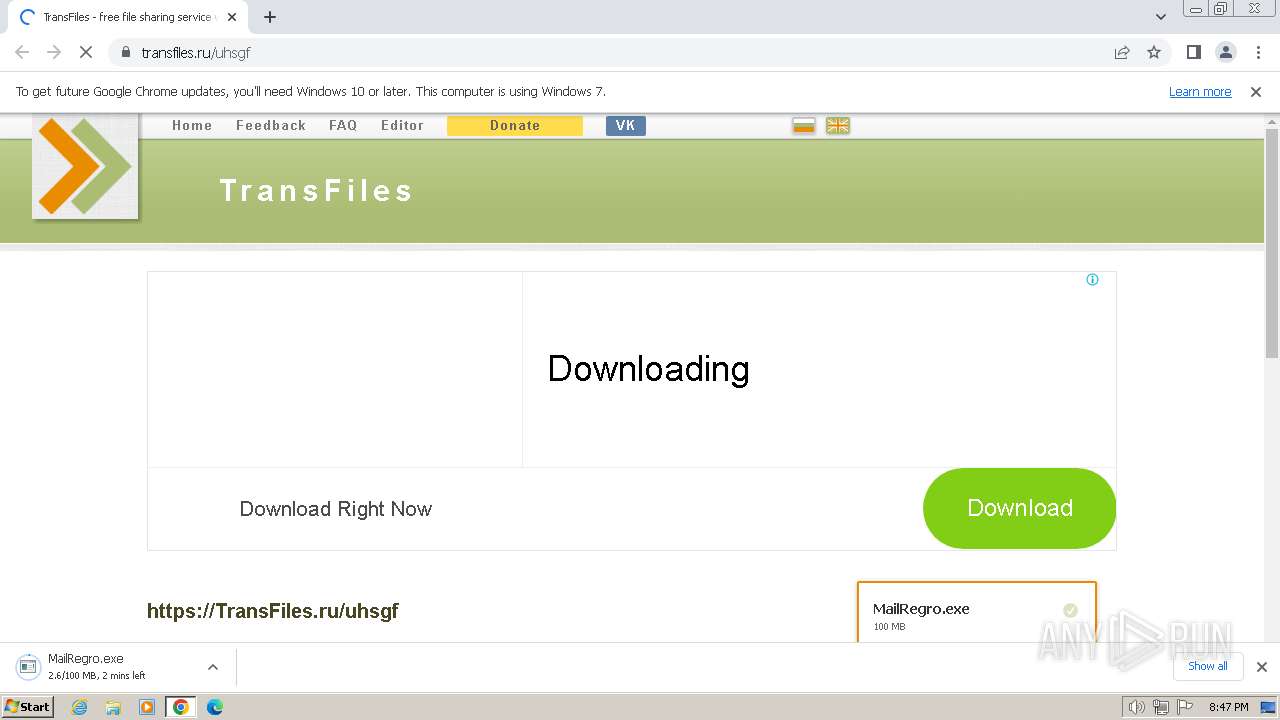Go back to previous page
Viewport: 1280px width, 720px height.
click(22, 52)
